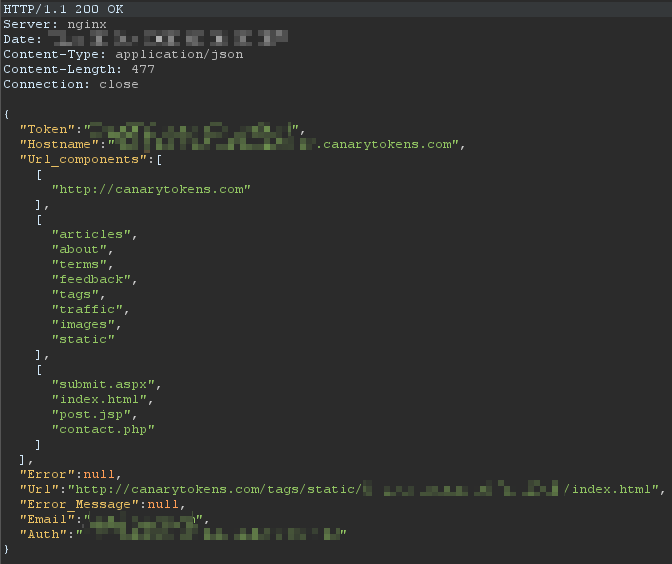Image resolution: width=672 pixels, height=564 pixels.
Task: Select the "articles" array entry
Action: [92, 234]
